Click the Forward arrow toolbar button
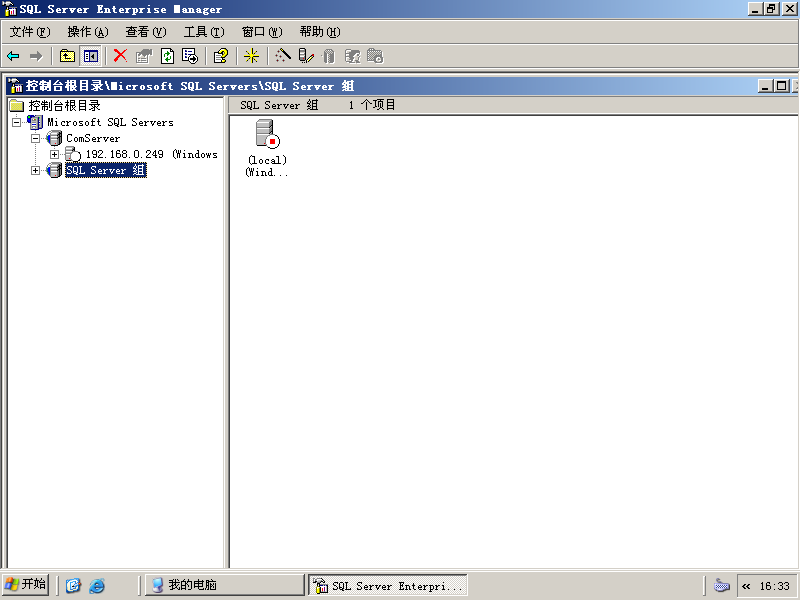The image size is (800, 600). pyautogui.click(x=36, y=56)
